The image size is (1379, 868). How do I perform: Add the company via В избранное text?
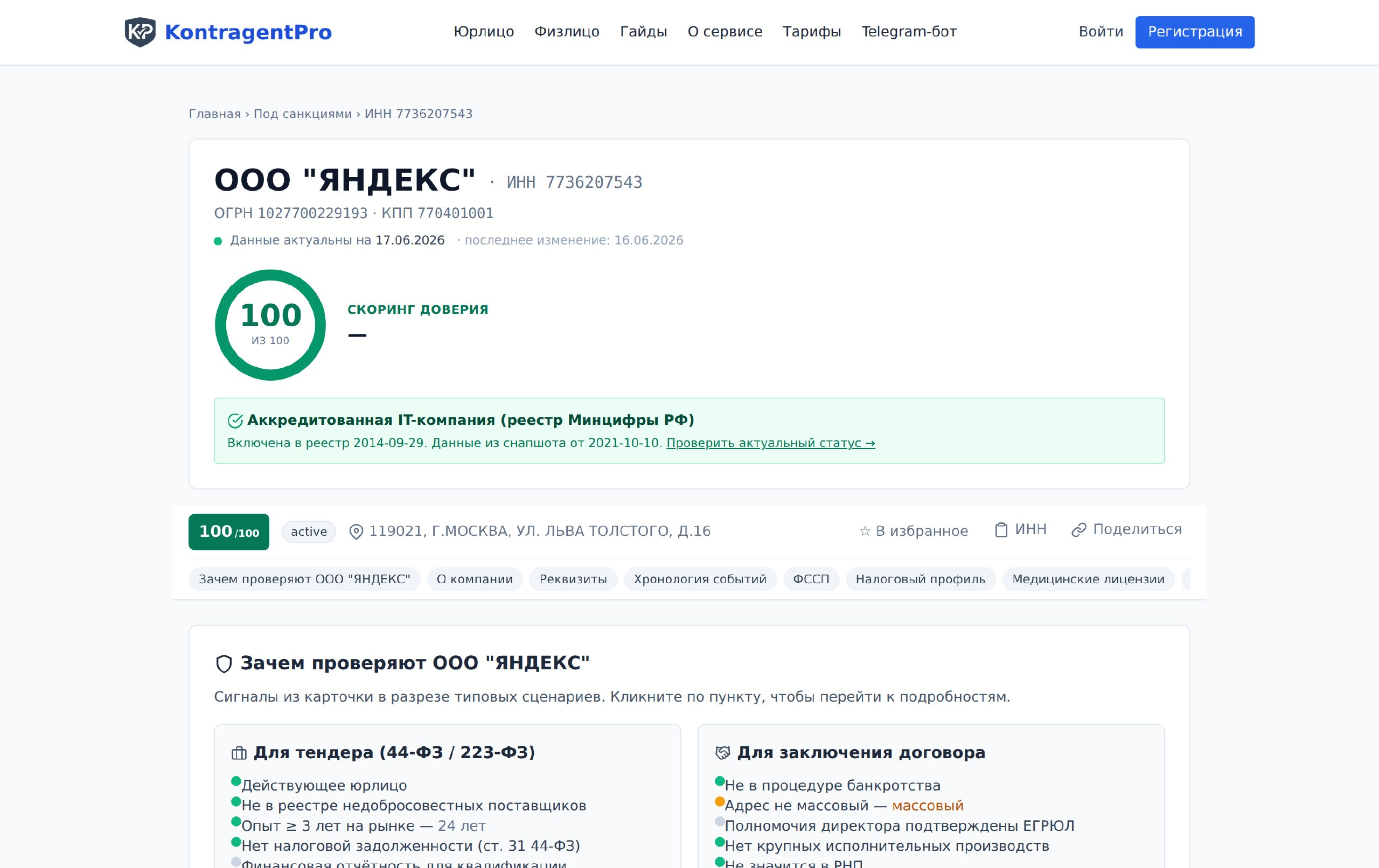coord(922,531)
